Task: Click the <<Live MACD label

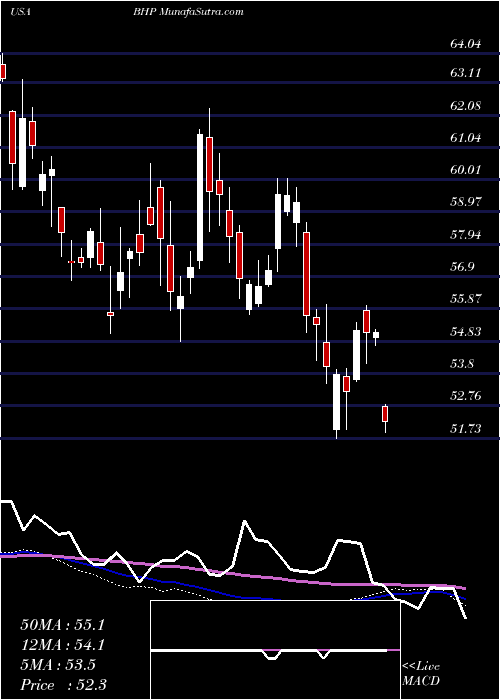Action: pos(421,674)
